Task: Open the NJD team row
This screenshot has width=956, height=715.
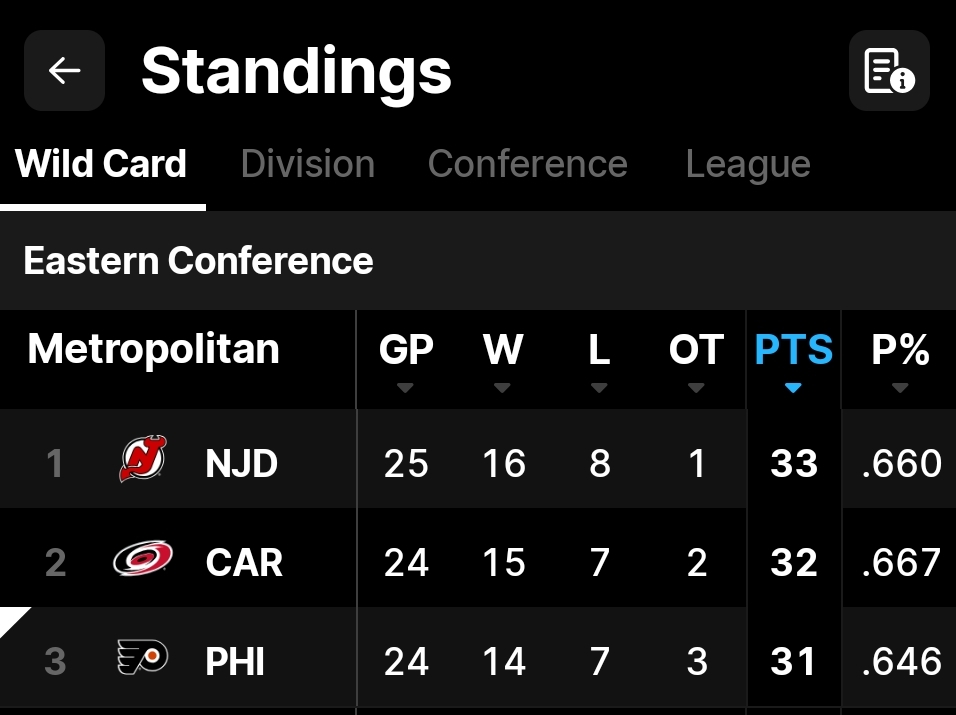Action: coord(242,463)
